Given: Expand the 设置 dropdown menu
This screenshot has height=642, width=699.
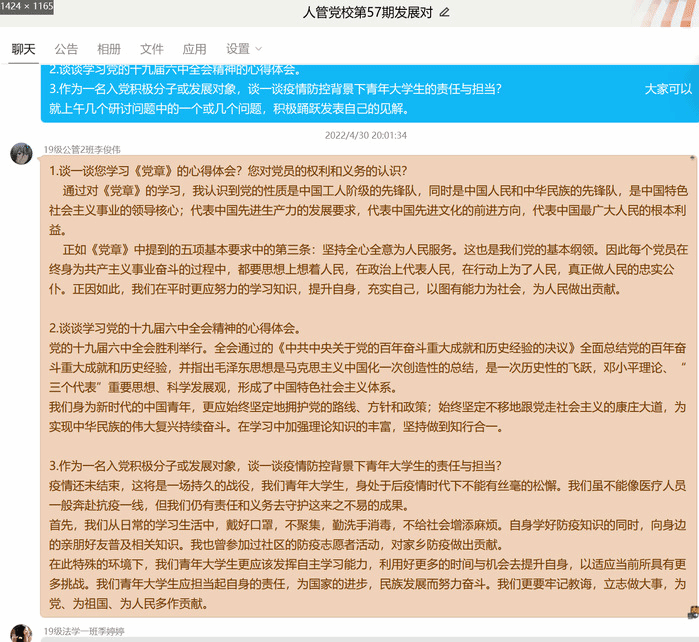Looking at the screenshot, I should point(244,49).
